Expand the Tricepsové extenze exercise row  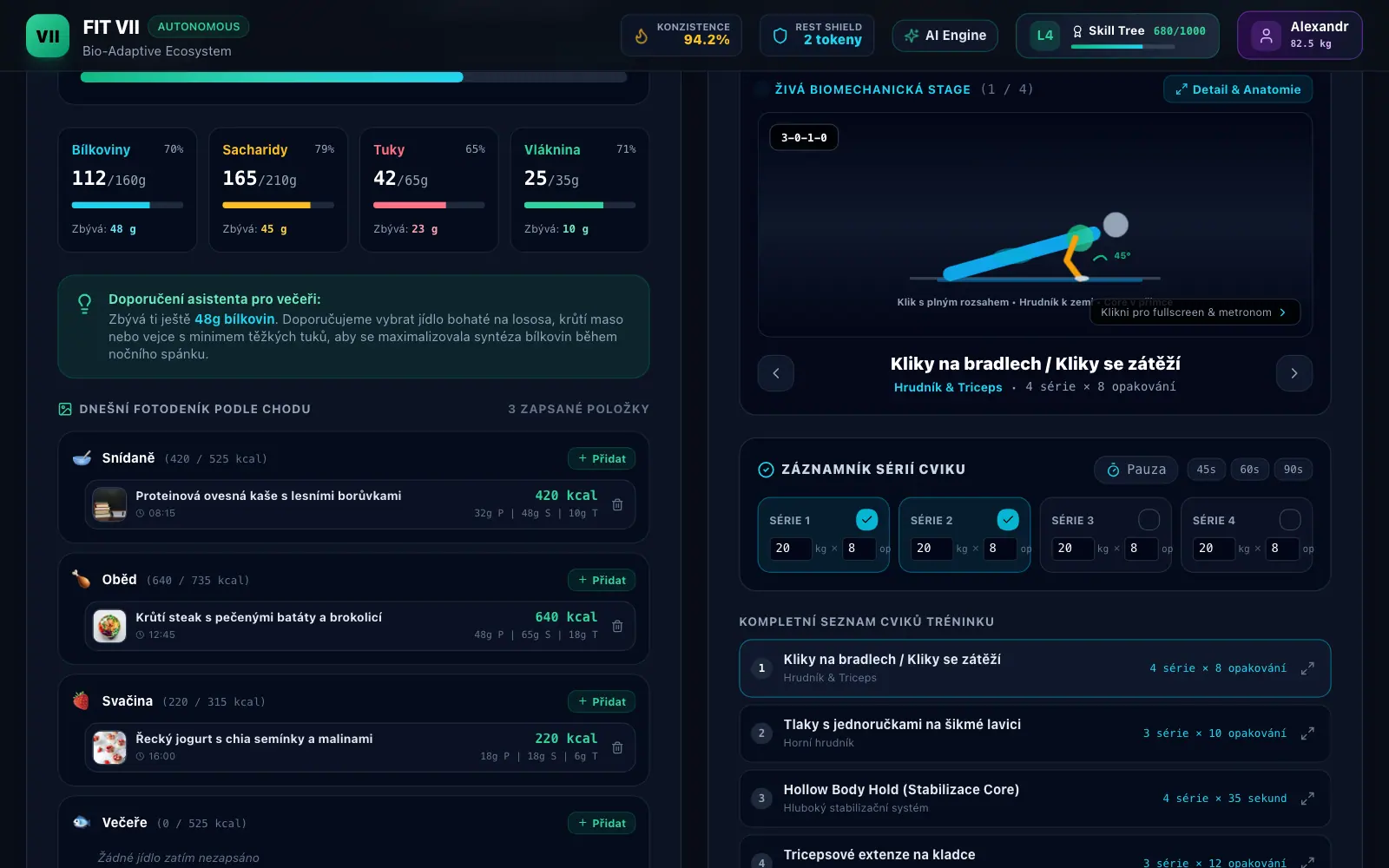(x=1307, y=861)
